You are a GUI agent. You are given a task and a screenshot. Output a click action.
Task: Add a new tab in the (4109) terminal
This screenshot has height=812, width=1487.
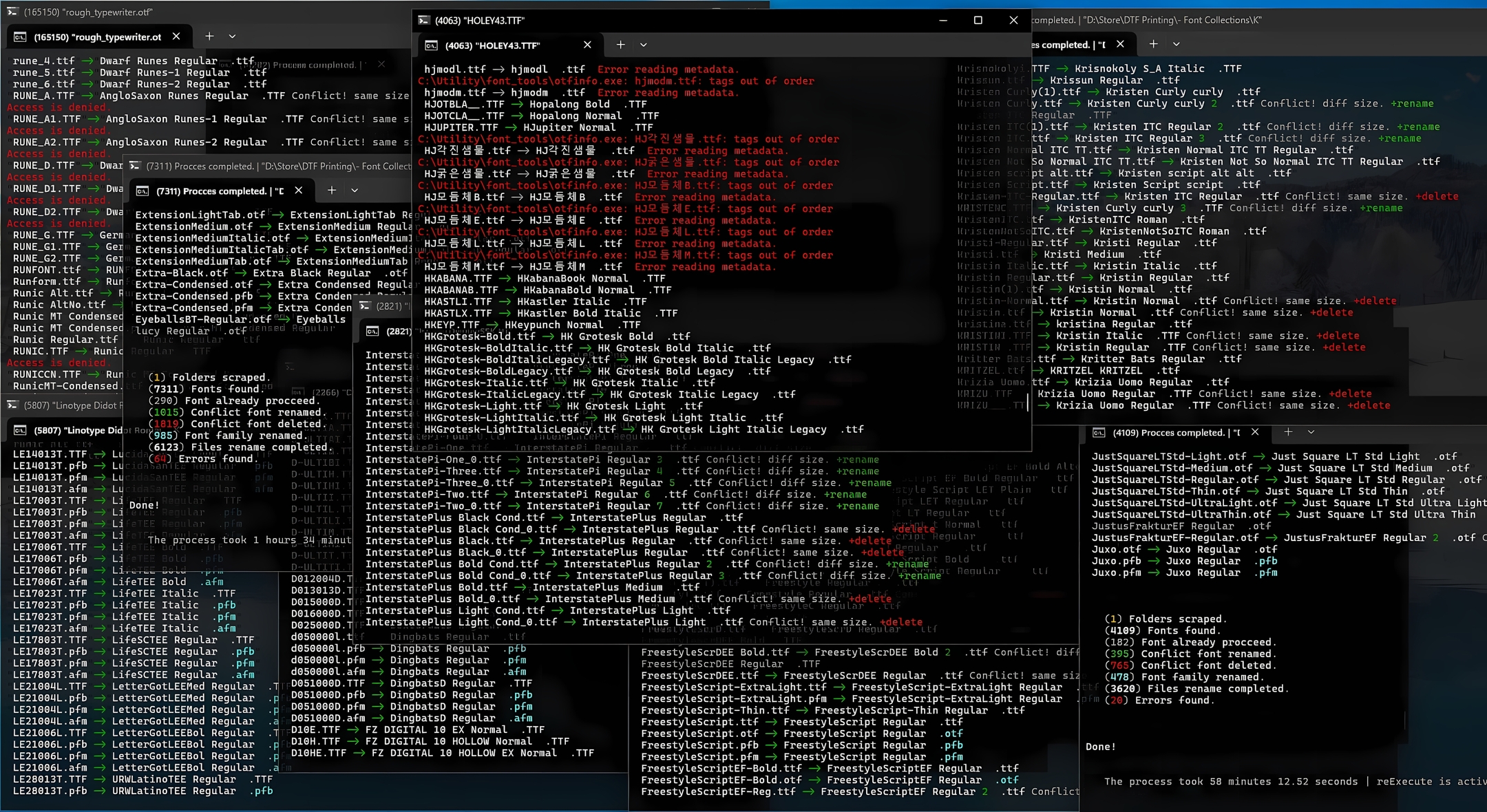coord(1288,432)
